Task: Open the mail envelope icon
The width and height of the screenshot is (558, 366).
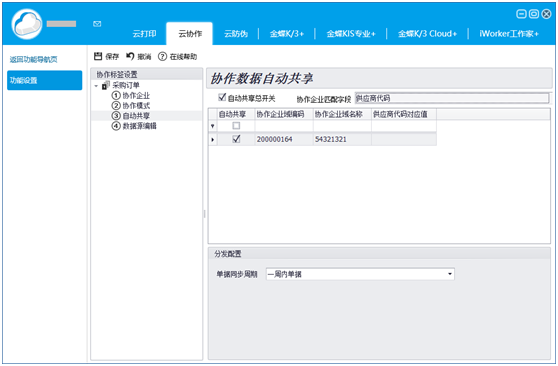Action: coord(97,24)
